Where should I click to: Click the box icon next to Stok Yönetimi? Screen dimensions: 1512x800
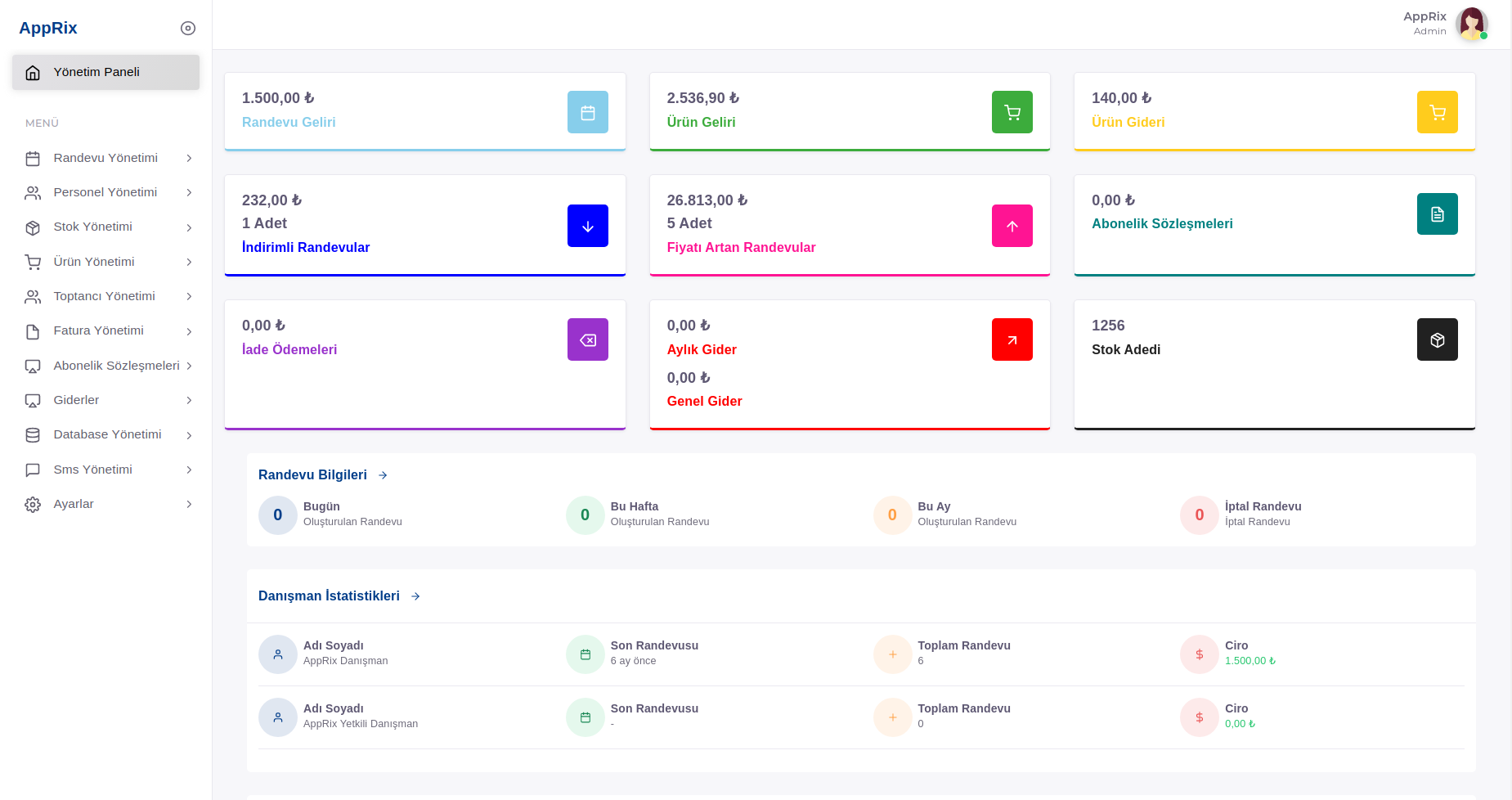[33, 227]
